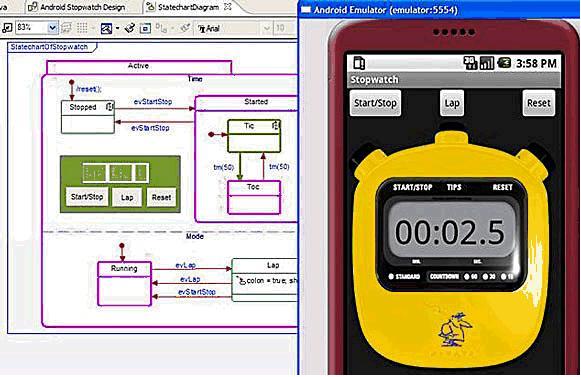
Task: Select the right tm(50) transition label
Action: pyautogui.click(x=279, y=166)
